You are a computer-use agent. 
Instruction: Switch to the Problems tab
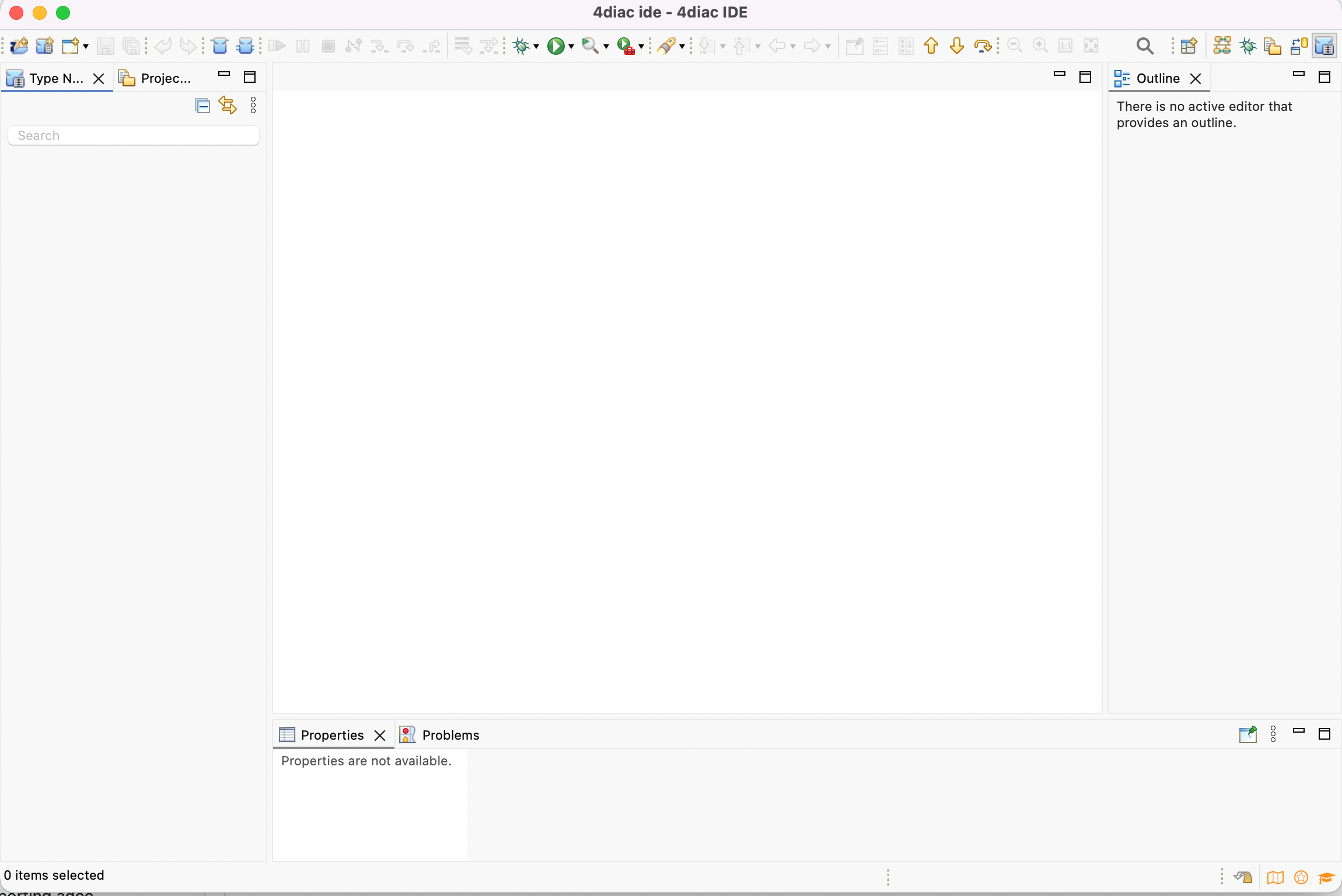point(440,735)
